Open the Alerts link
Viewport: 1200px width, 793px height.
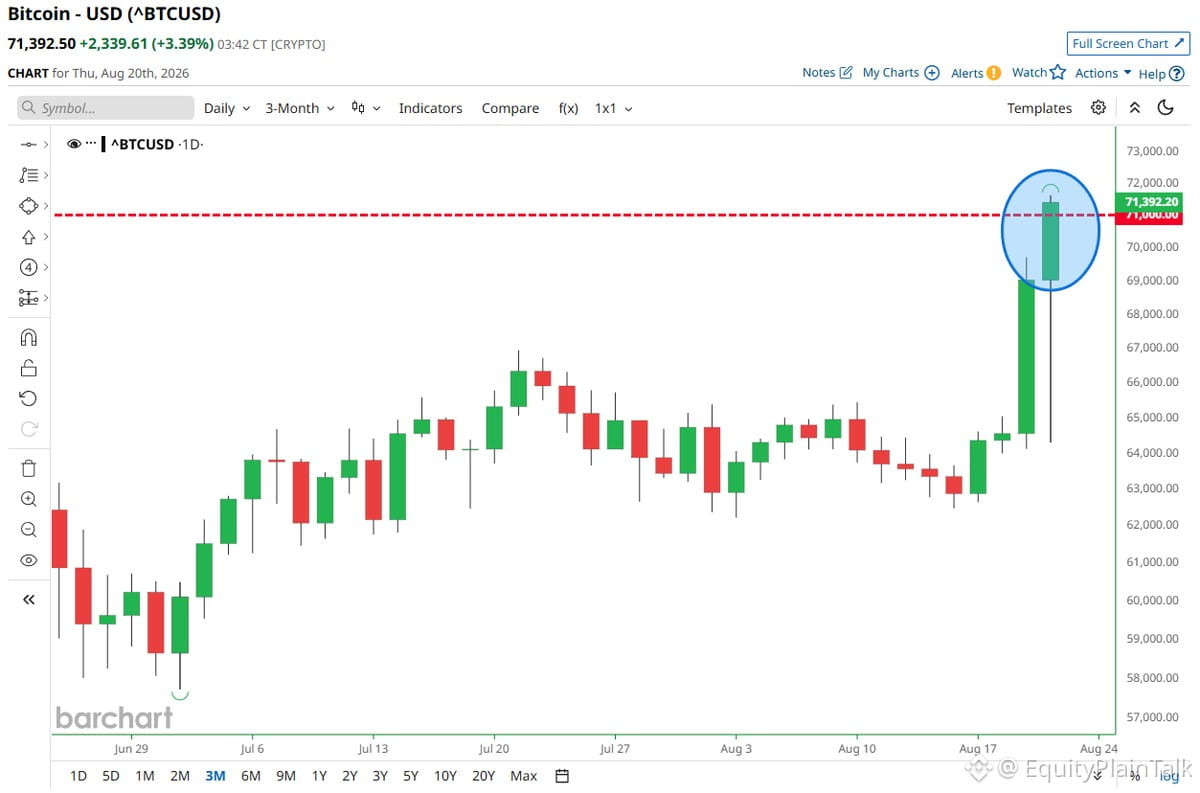pyautogui.click(x=976, y=73)
